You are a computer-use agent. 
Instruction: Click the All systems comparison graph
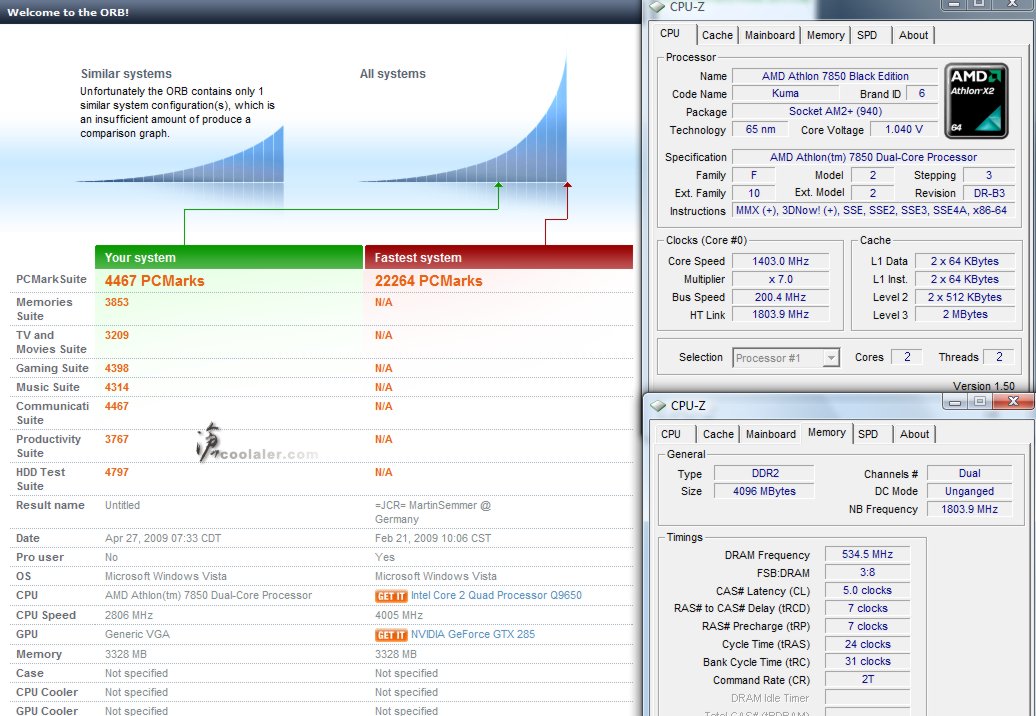coord(463,119)
